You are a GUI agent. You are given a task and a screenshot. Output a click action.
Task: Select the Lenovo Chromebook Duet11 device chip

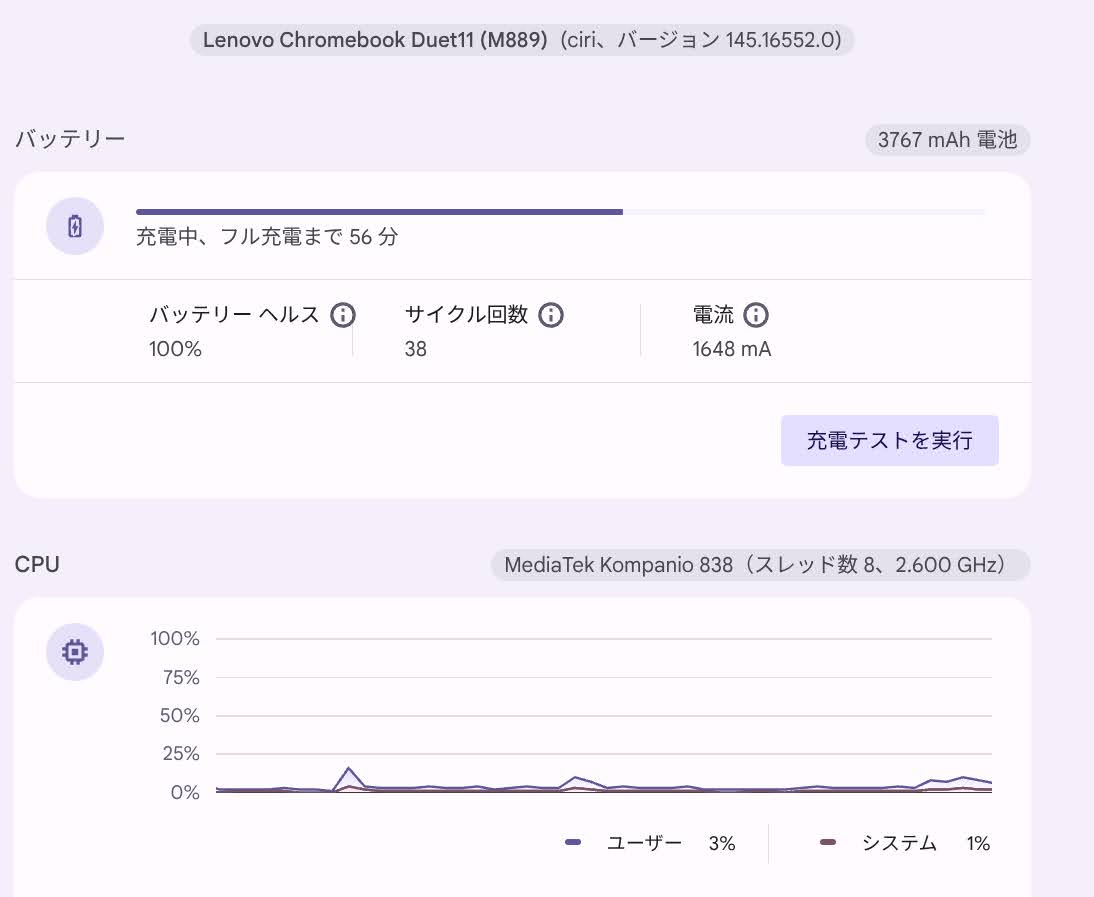pos(522,40)
